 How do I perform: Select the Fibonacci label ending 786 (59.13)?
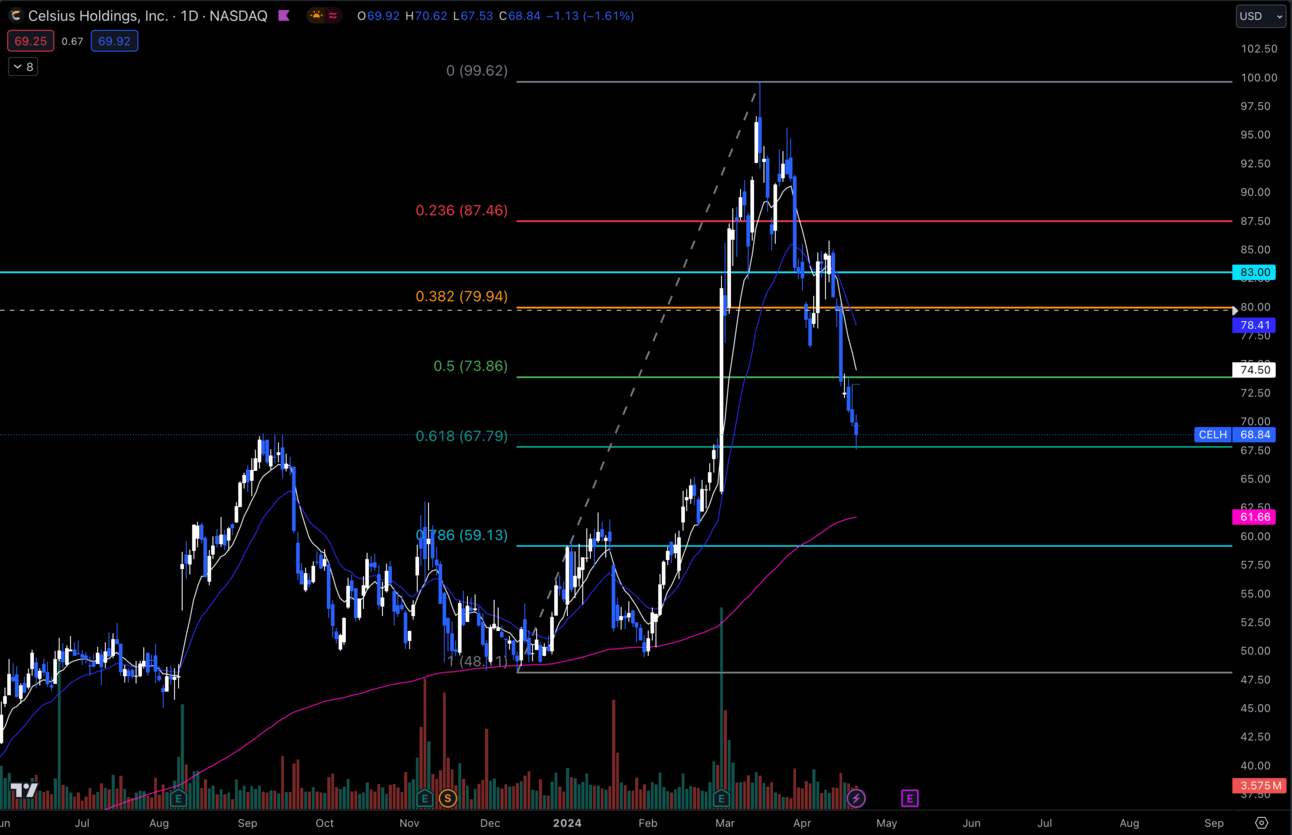click(x=462, y=535)
